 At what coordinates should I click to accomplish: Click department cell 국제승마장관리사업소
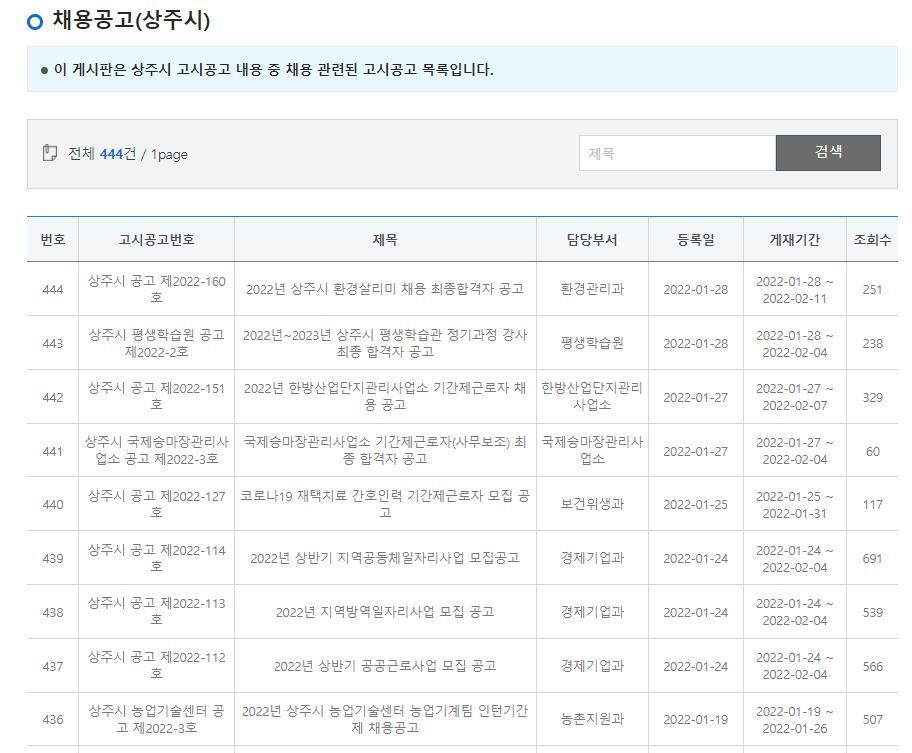(592, 451)
